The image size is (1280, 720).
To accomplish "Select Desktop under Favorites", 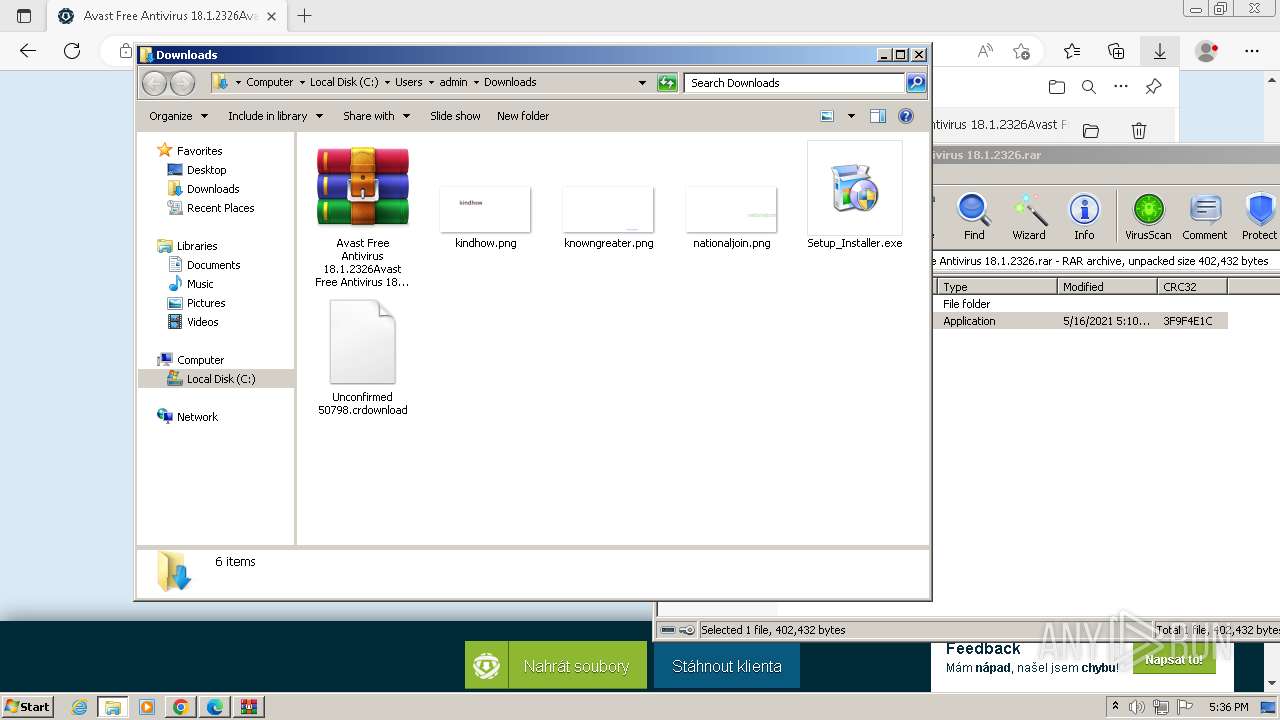I will click(206, 170).
